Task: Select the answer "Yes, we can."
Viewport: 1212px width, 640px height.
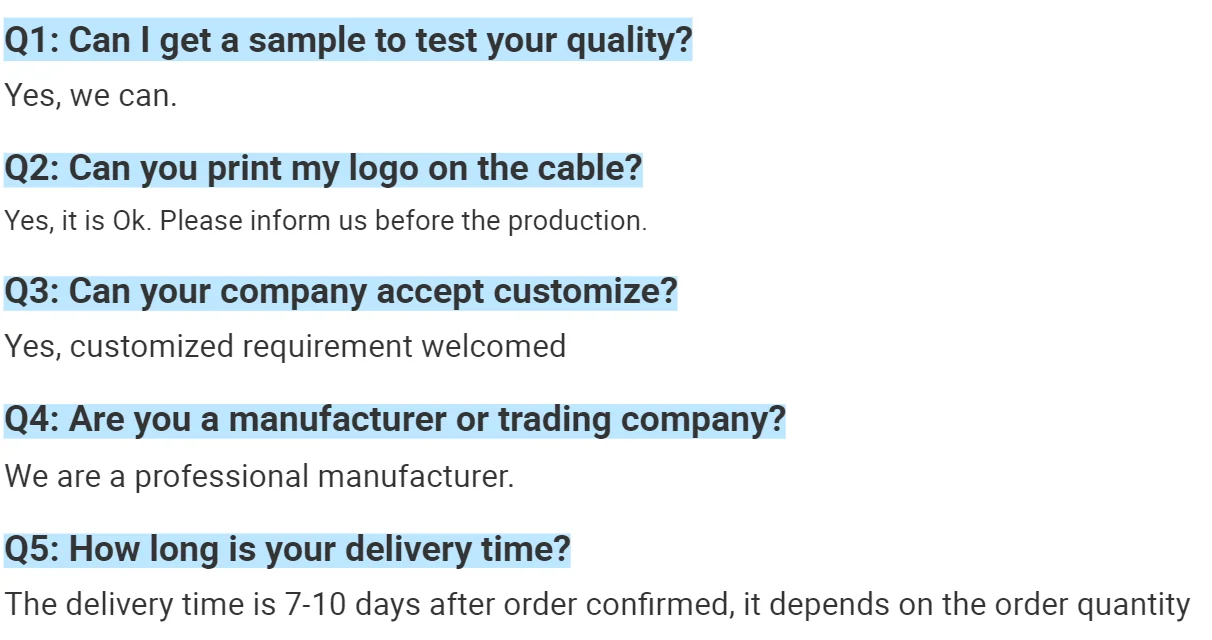Action: pos(91,96)
